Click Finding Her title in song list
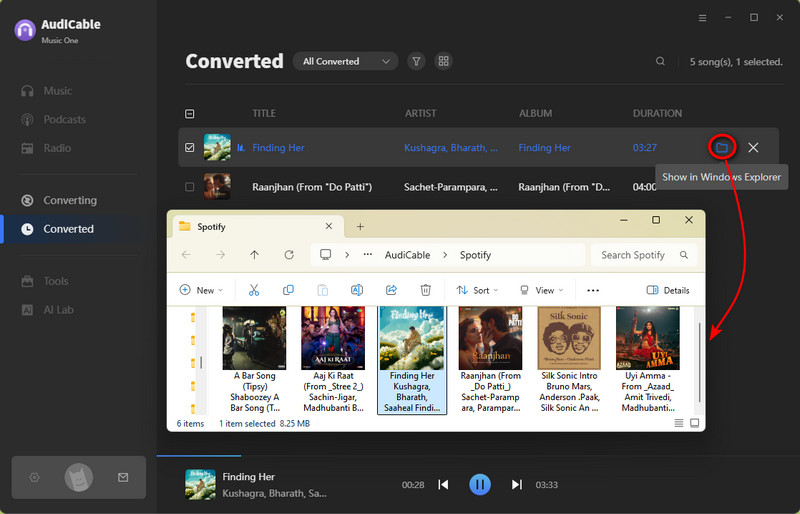The image size is (800, 514). (x=278, y=148)
